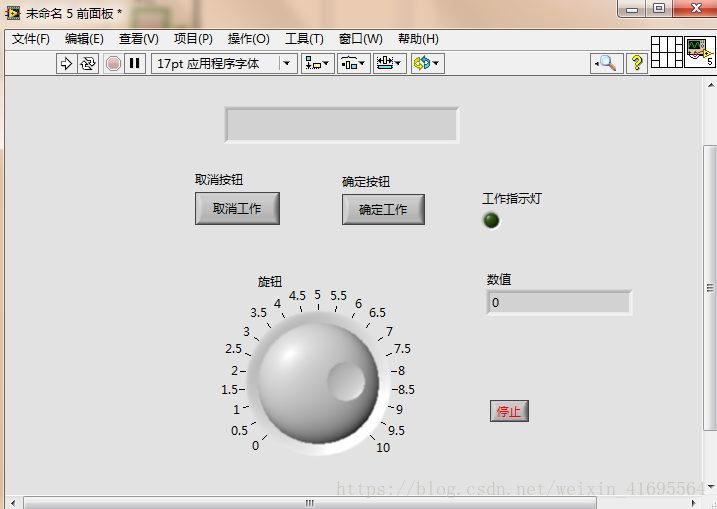Image resolution: width=717 pixels, height=509 pixels.
Task: Click the 数值 label text
Action: (499, 279)
